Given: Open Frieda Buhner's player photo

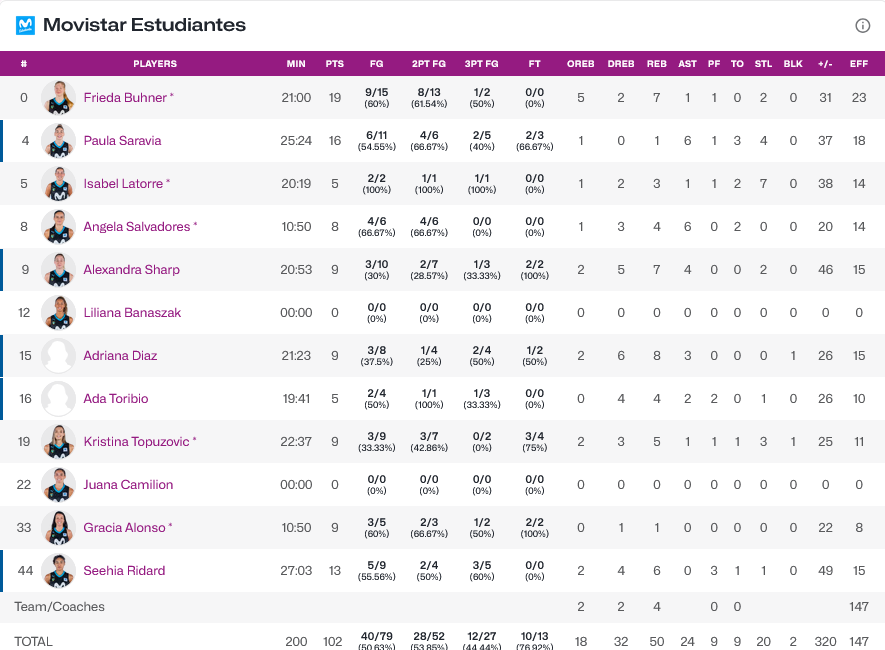Looking at the screenshot, I should pos(59,98).
